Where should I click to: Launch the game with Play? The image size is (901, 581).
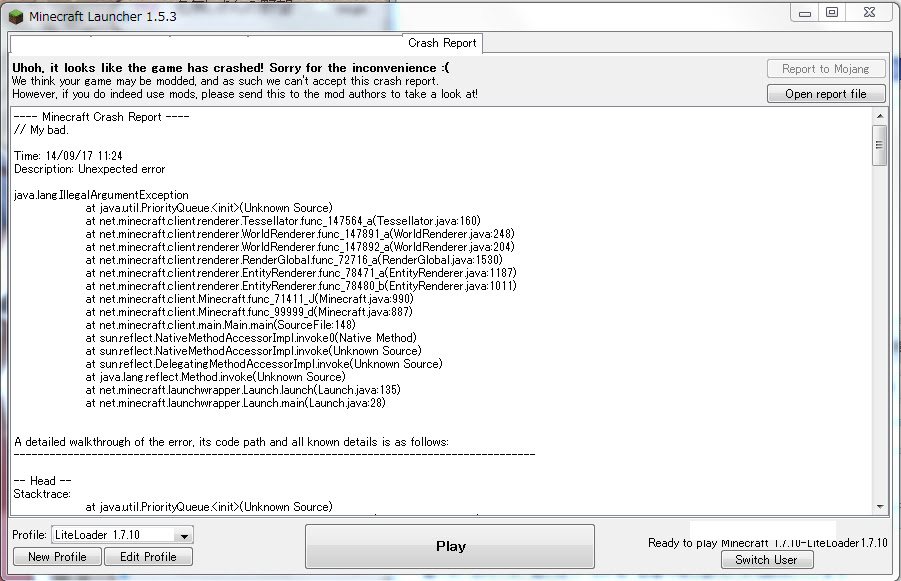450,547
